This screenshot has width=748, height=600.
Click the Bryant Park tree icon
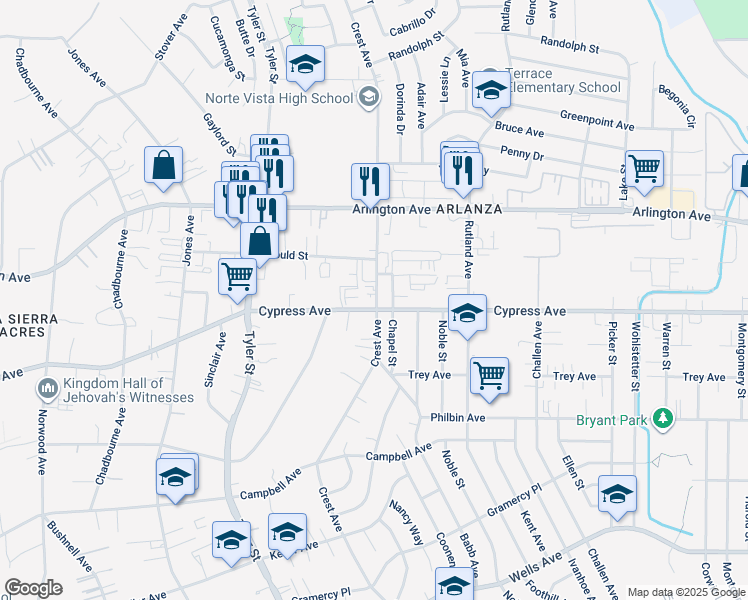coord(660,417)
